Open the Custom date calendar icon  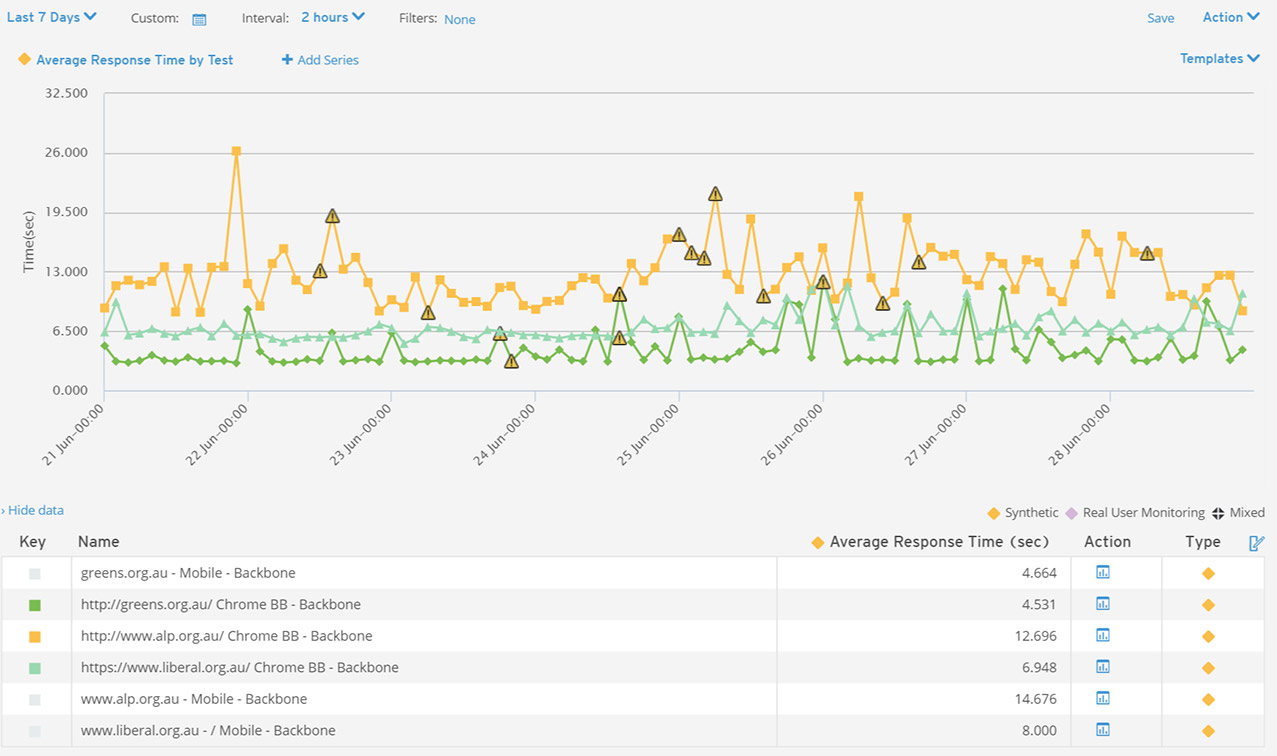point(199,19)
